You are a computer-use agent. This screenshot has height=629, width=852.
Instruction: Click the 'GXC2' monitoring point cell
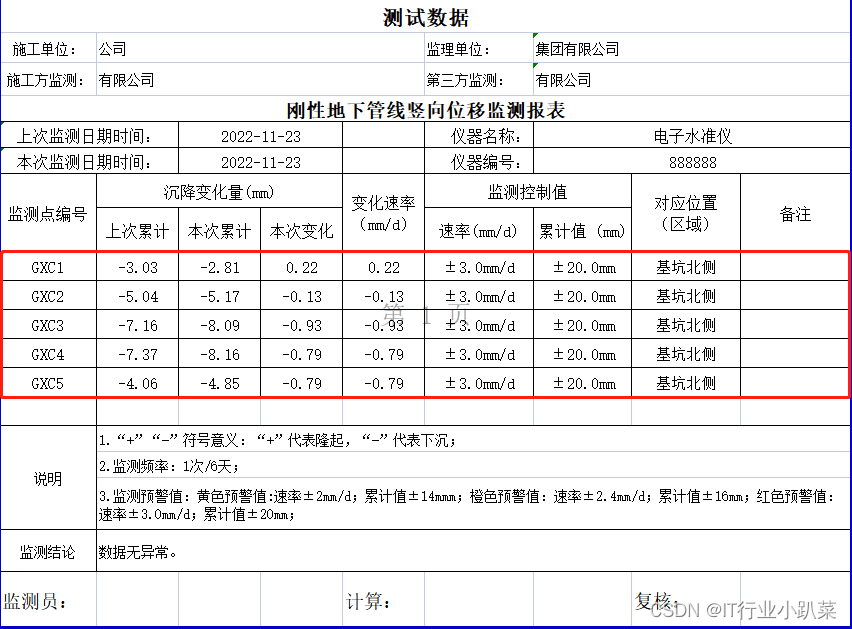pyautogui.click(x=48, y=296)
